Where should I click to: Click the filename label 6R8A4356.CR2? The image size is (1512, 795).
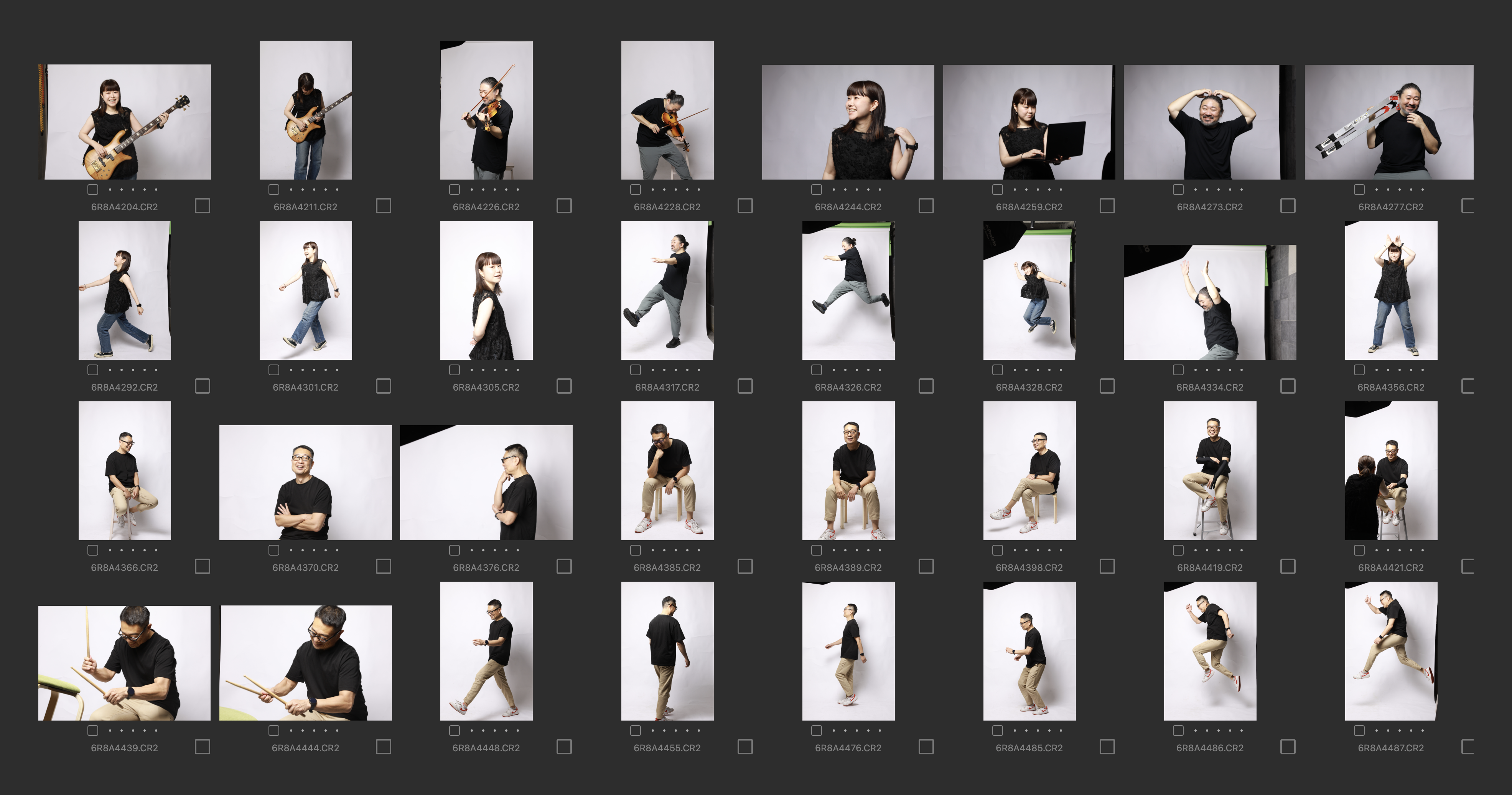point(1390,388)
